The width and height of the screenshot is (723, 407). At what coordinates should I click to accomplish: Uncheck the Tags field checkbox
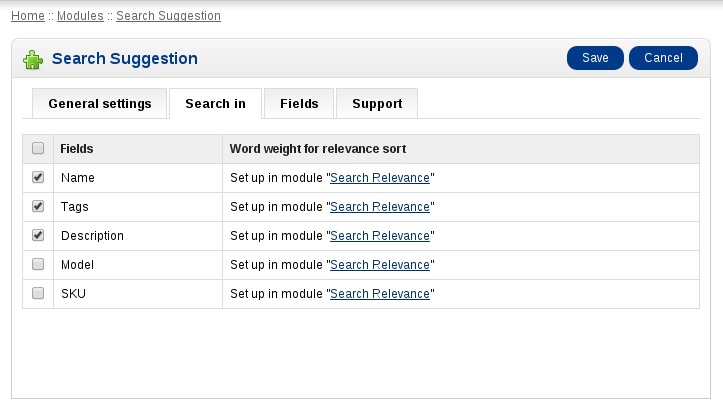click(x=38, y=206)
